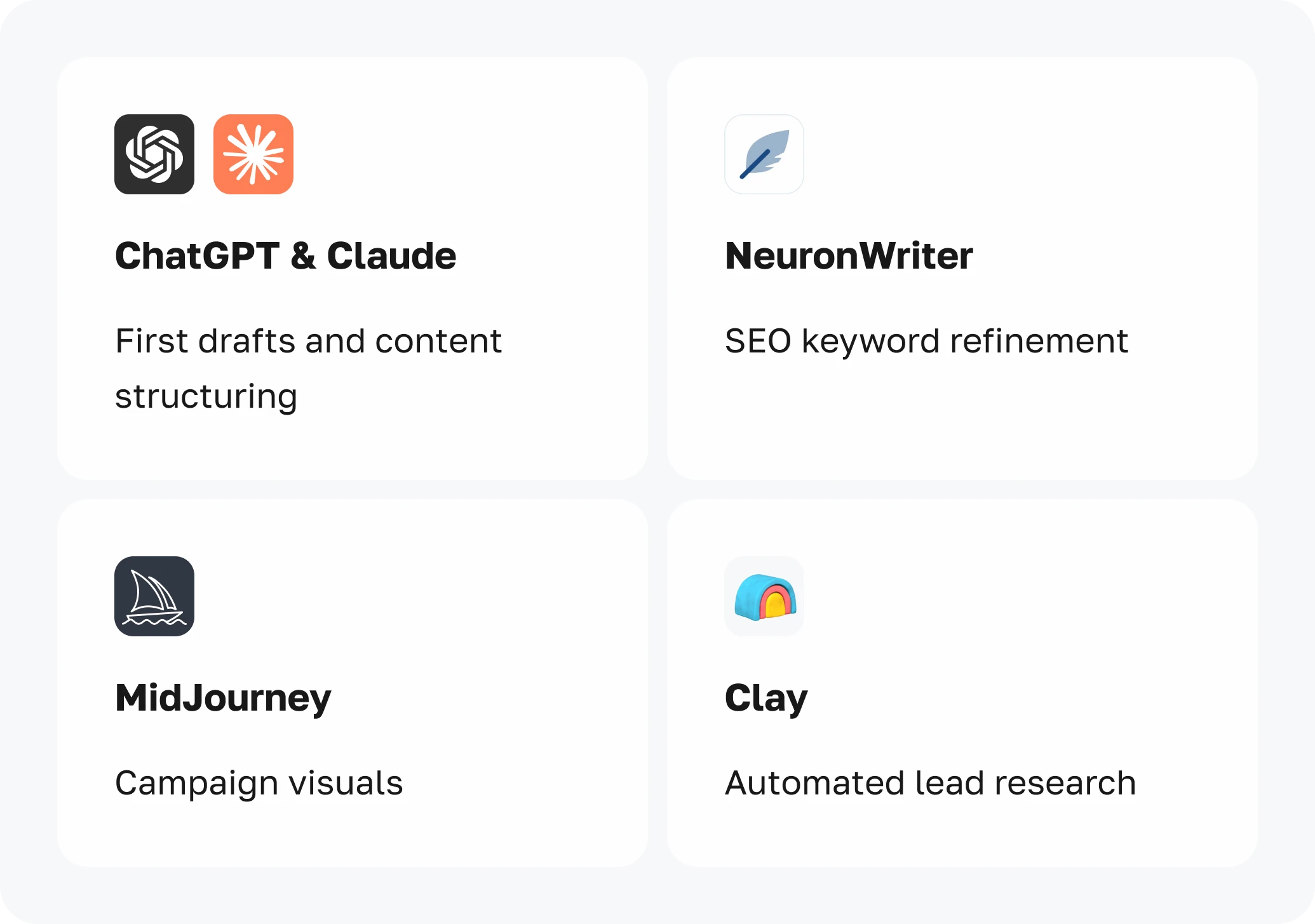Viewport: 1315px width, 924px height.
Task: Click the 'Automated lead research' description
Action: point(930,783)
